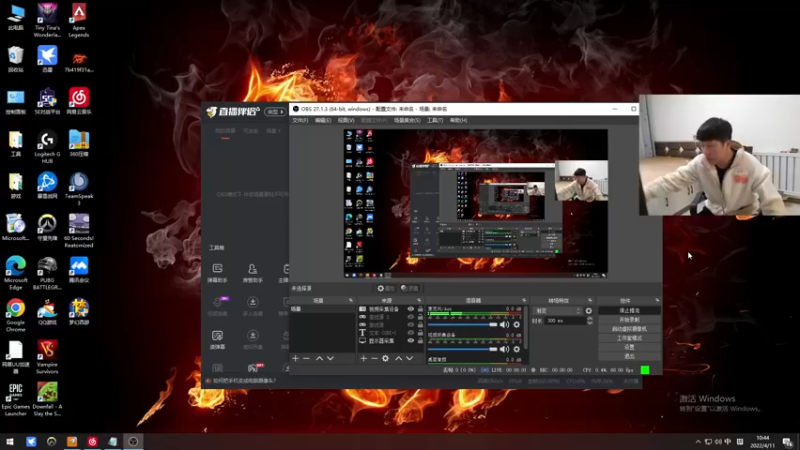This screenshot has width=800, height=450.
Task: Open the scene transition type dropdown
Action: (x=557, y=311)
